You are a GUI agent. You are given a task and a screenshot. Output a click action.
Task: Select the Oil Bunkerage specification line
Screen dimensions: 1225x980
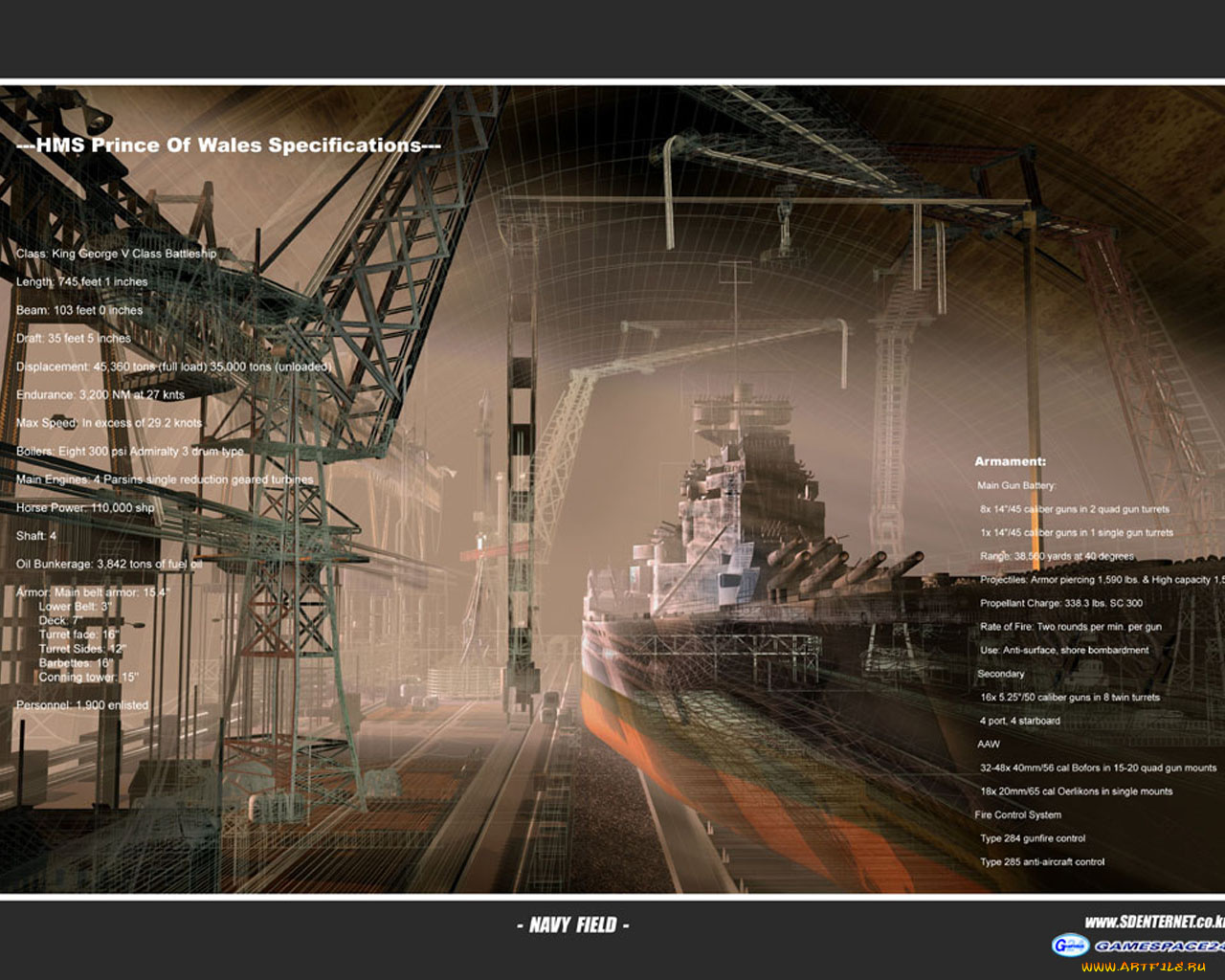(x=108, y=564)
